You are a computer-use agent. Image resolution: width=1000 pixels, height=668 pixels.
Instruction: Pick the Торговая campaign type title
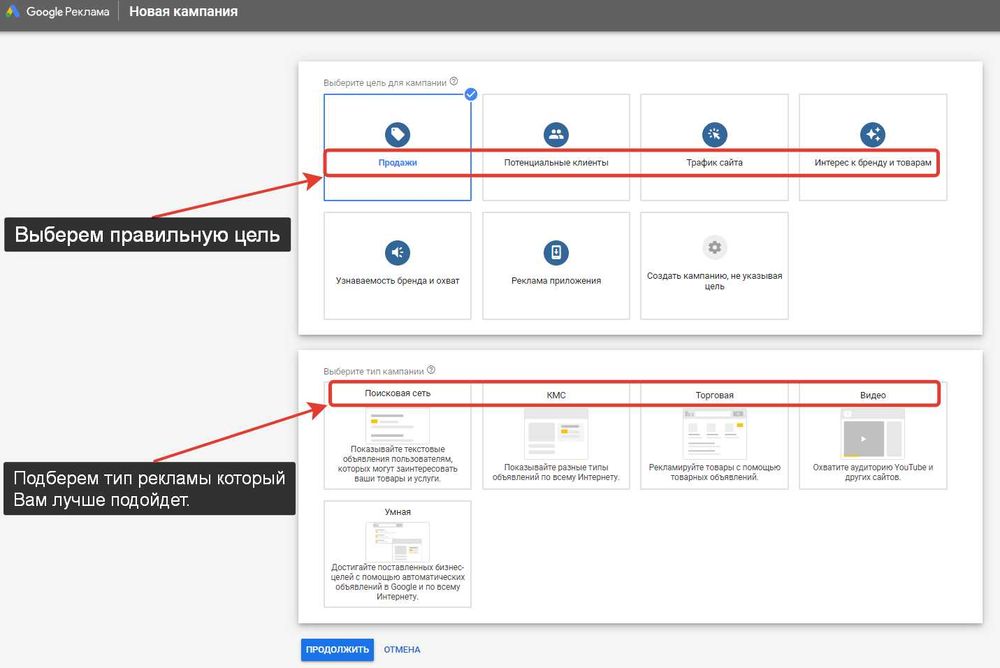pos(714,395)
